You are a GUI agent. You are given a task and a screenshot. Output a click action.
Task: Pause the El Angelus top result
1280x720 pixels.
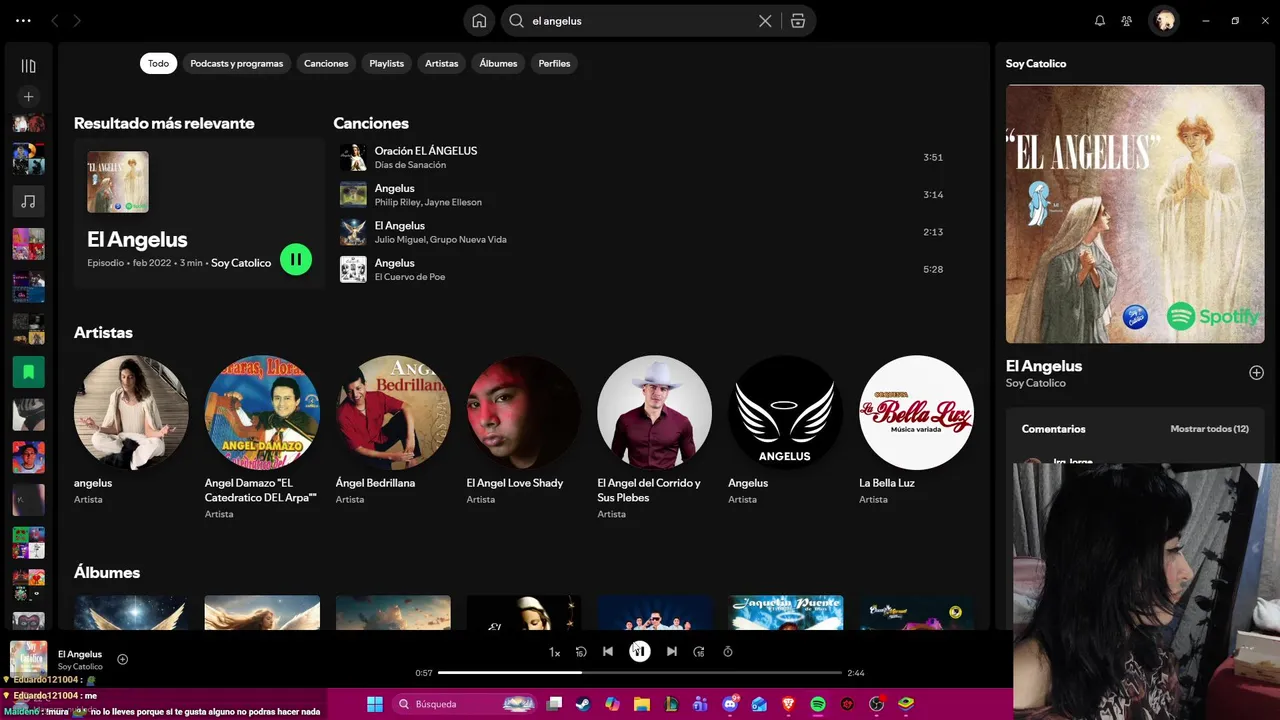(x=296, y=260)
